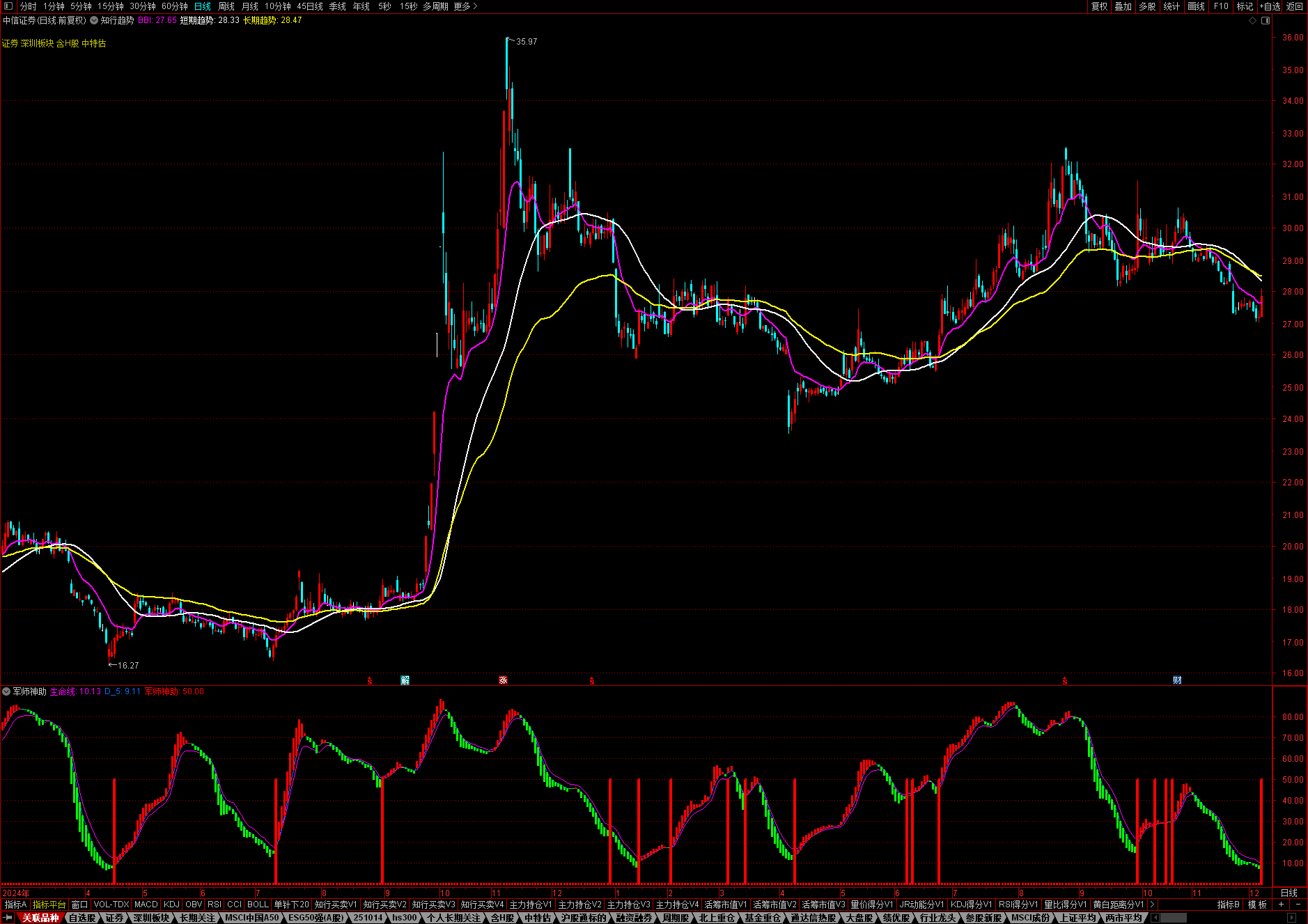The height and width of the screenshot is (924, 1308).
Task: Switch to the 周线 weekly period tab
Action: pyautogui.click(x=226, y=6)
